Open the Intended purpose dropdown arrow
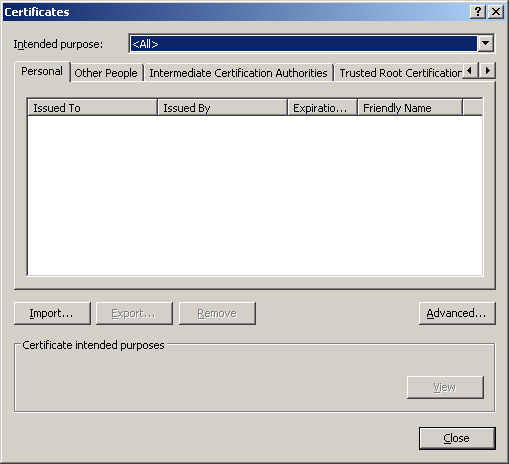Image resolution: width=509 pixels, height=464 pixels. pos(485,43)
